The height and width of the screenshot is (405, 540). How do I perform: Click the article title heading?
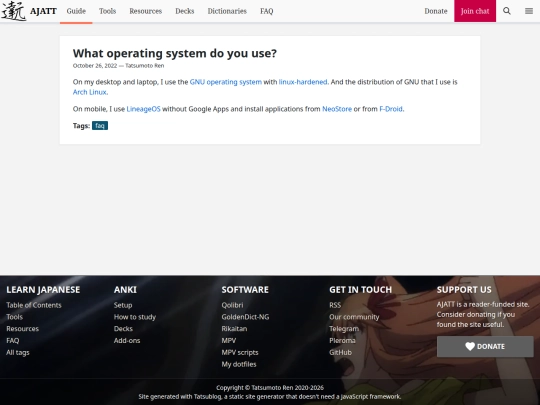pos(175,53)
